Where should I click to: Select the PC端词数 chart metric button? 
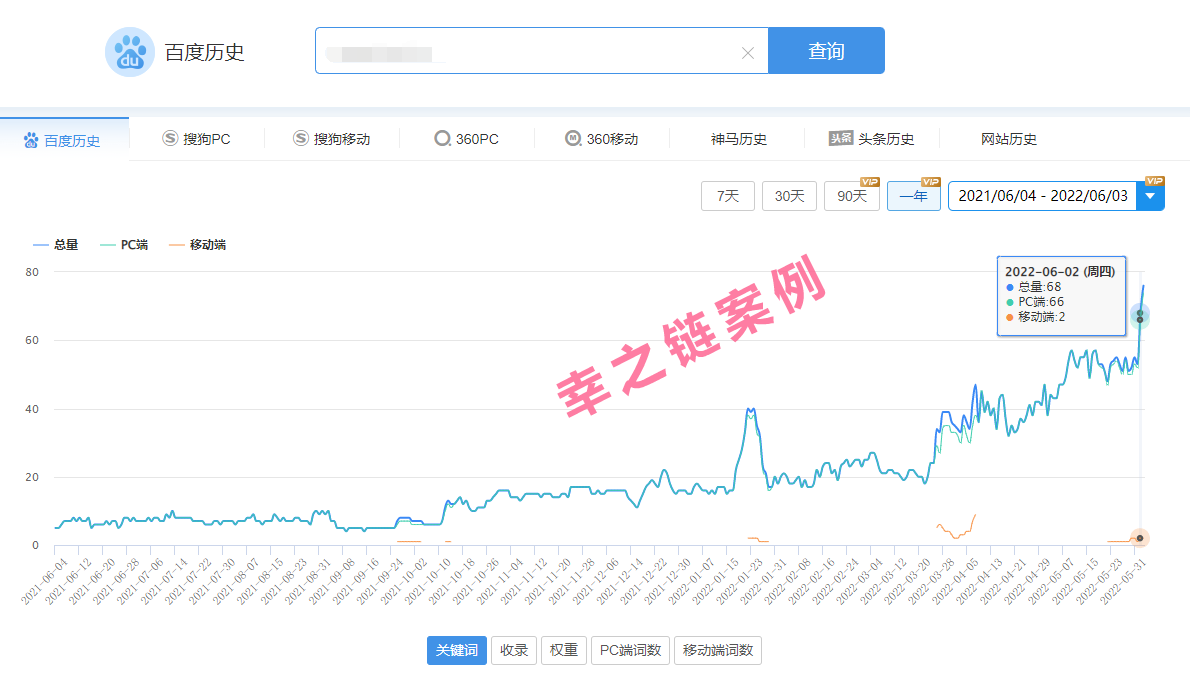tap(631, 650)
